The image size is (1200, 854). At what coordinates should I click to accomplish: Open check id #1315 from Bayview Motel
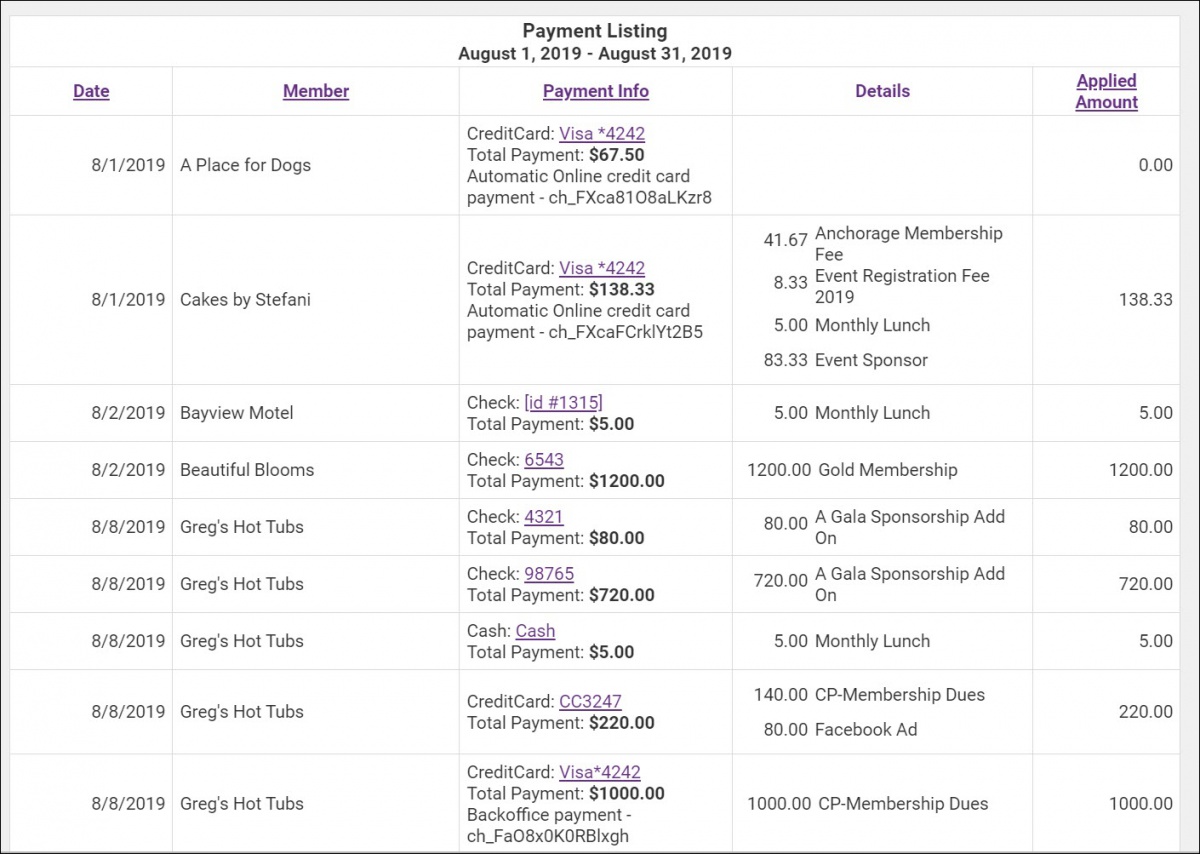[x=563, y=402]
